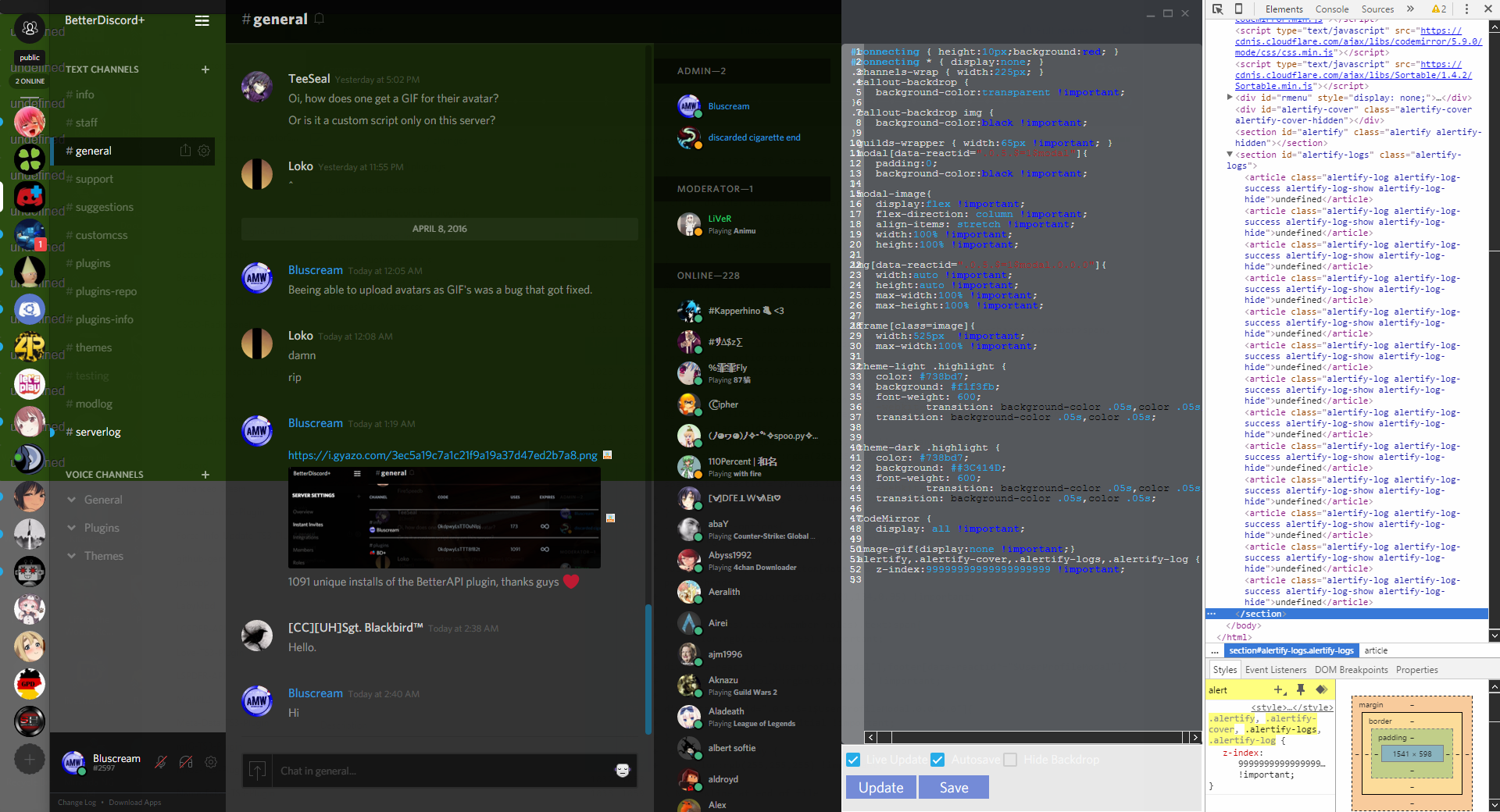Switch to the Sources tab in DevTools
Screen dimensions: 1500x812
click(1377, 9)
